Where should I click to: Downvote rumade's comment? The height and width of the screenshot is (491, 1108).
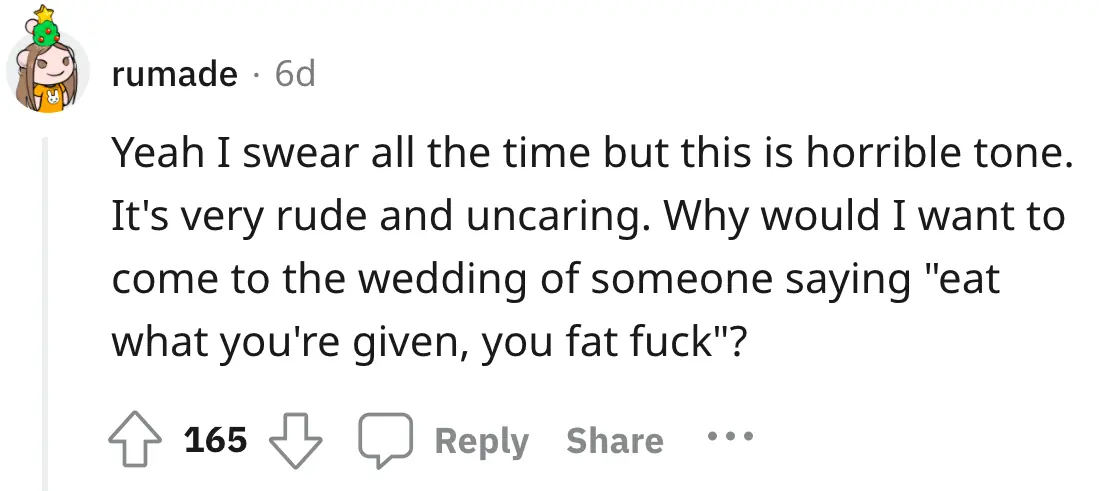[x=297, y=440]
